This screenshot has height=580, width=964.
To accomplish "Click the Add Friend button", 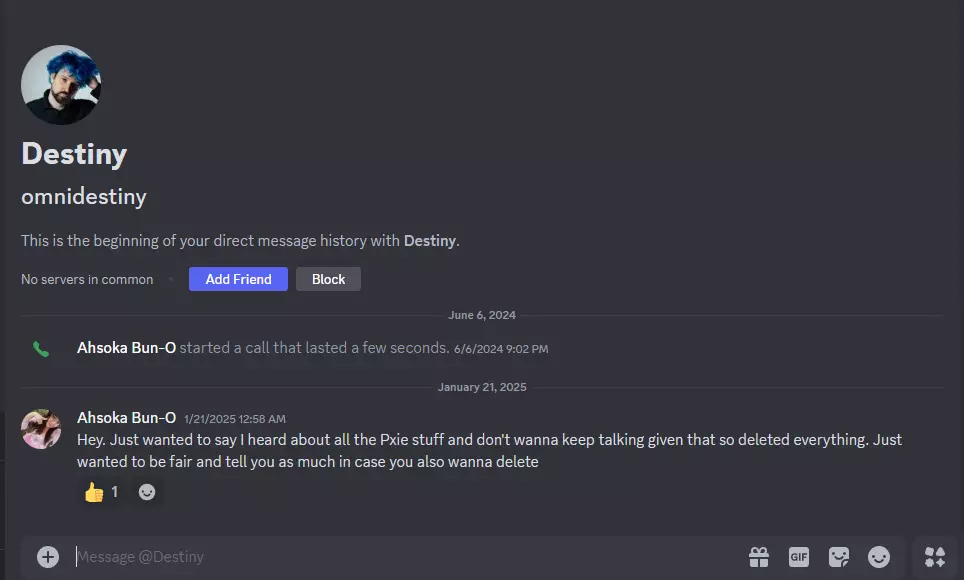I will point(238,279).
